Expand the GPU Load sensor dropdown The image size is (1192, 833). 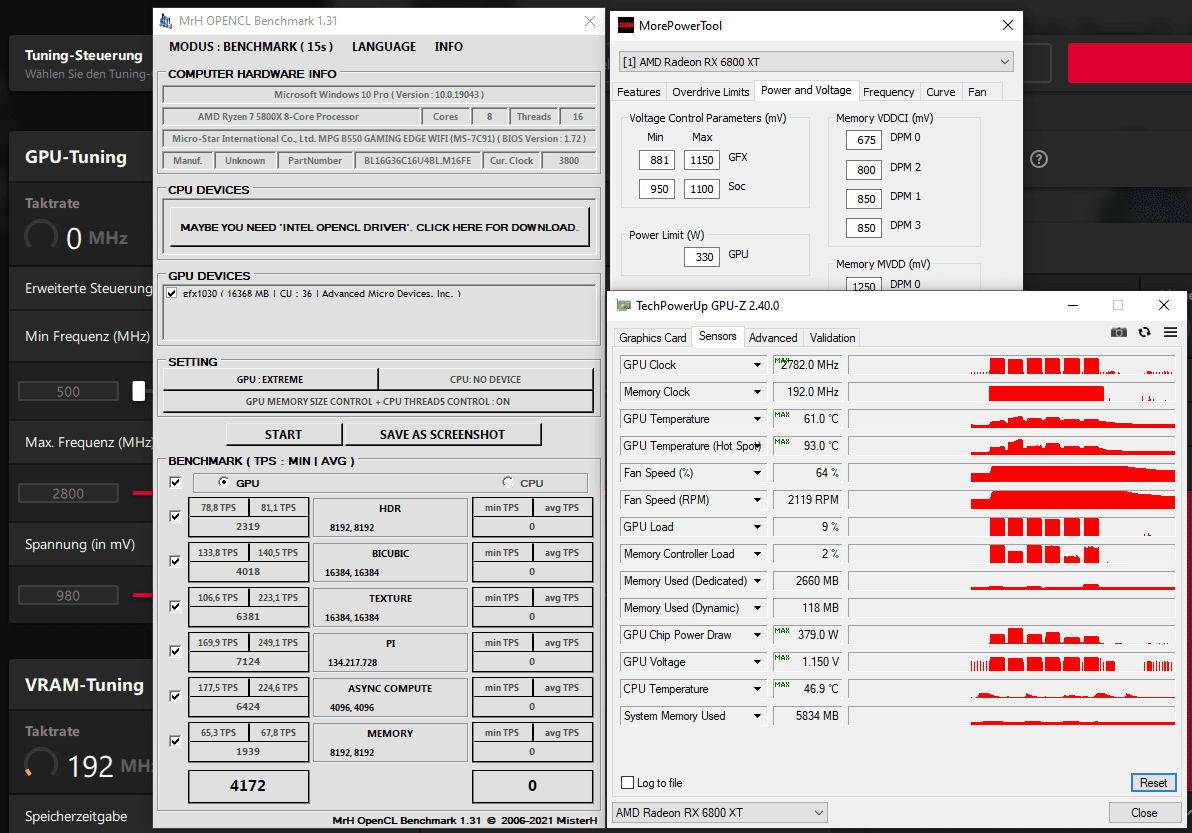click(757, 527)
